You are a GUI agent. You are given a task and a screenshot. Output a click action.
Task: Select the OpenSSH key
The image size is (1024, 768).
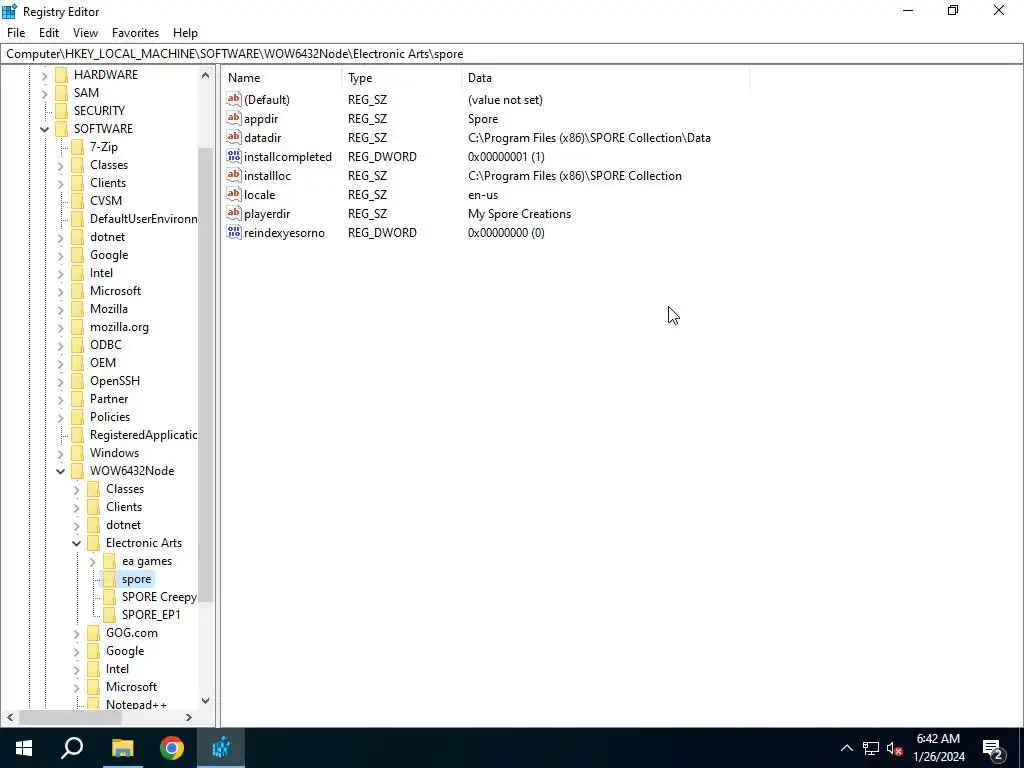pyautogui.click(x=115, y=381)
